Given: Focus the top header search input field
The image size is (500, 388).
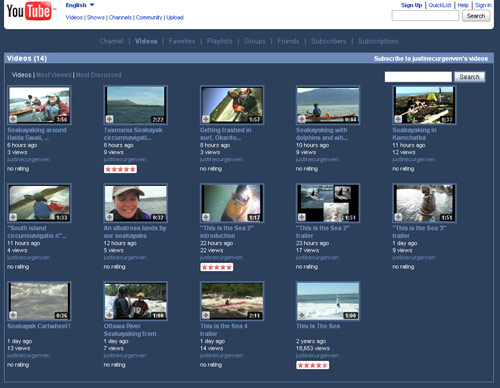Looking at the screenshot, I should point(425,16).
